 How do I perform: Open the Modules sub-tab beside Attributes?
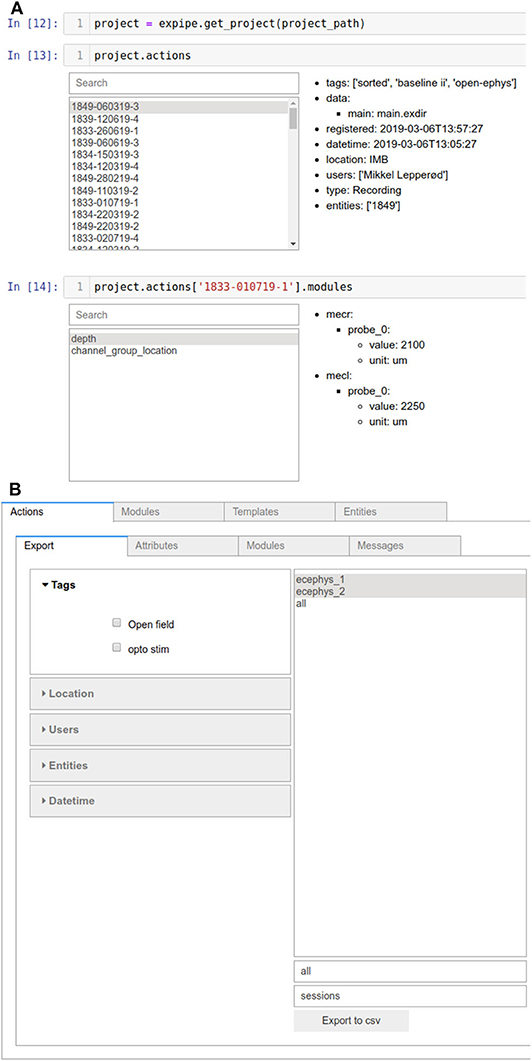click(293, 545)
